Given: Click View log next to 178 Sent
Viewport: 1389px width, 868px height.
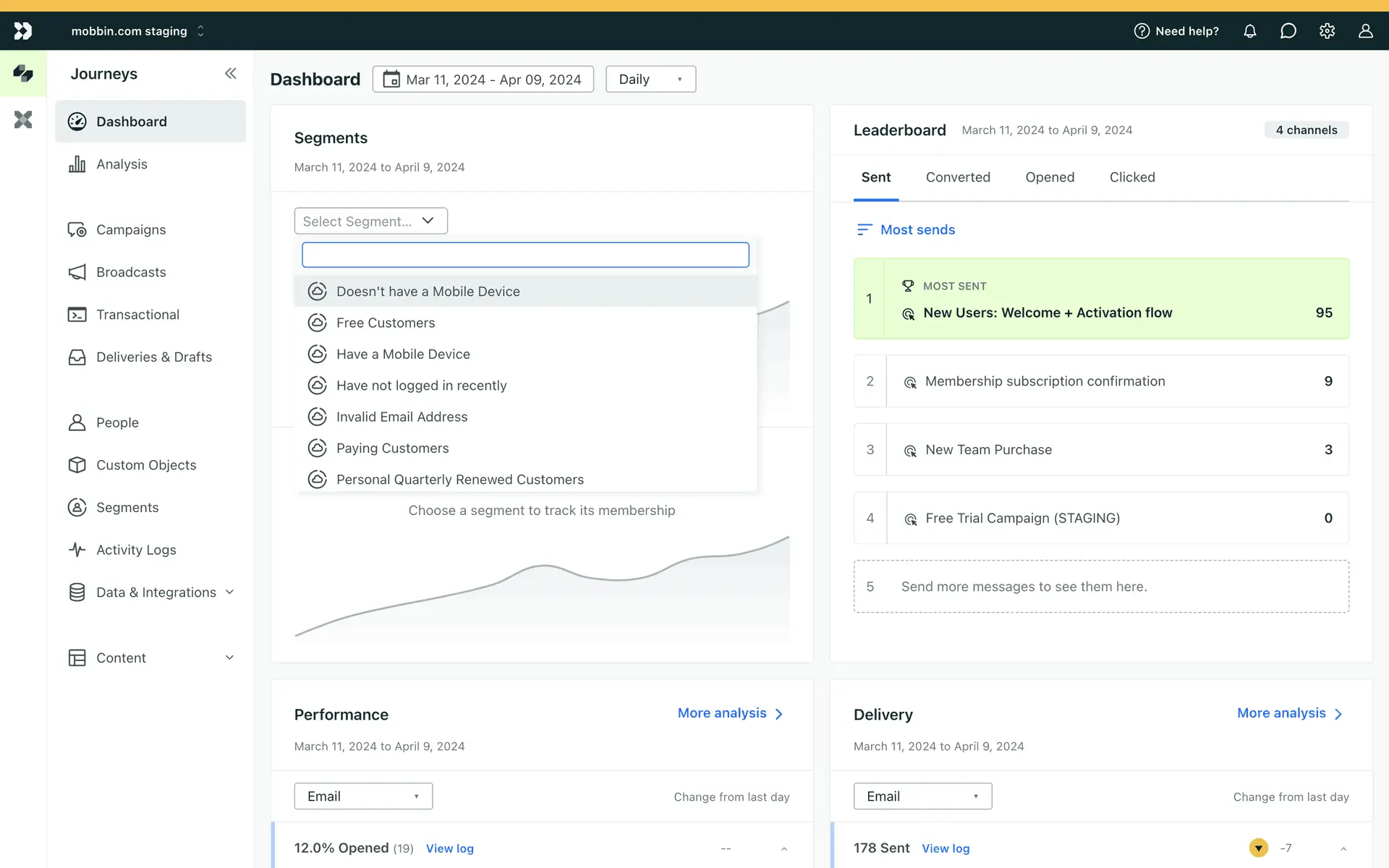Looking at the screenshot, I should 946,848.
